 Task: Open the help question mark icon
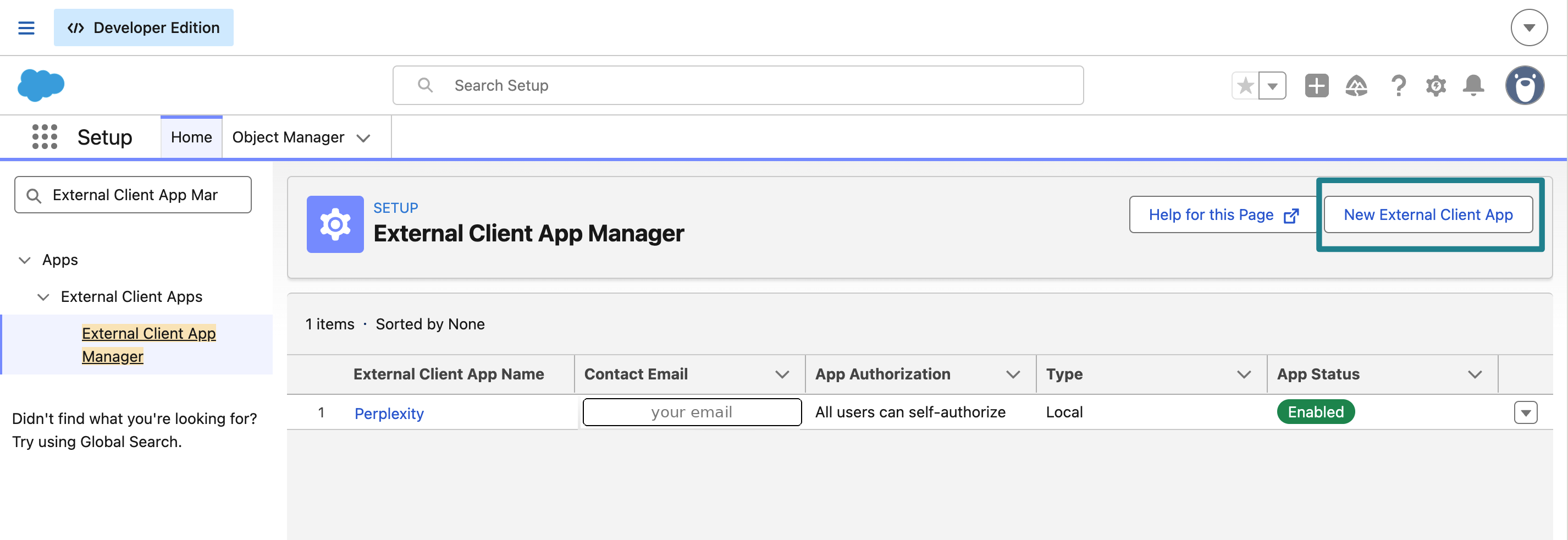click(x=1398, y=85)
